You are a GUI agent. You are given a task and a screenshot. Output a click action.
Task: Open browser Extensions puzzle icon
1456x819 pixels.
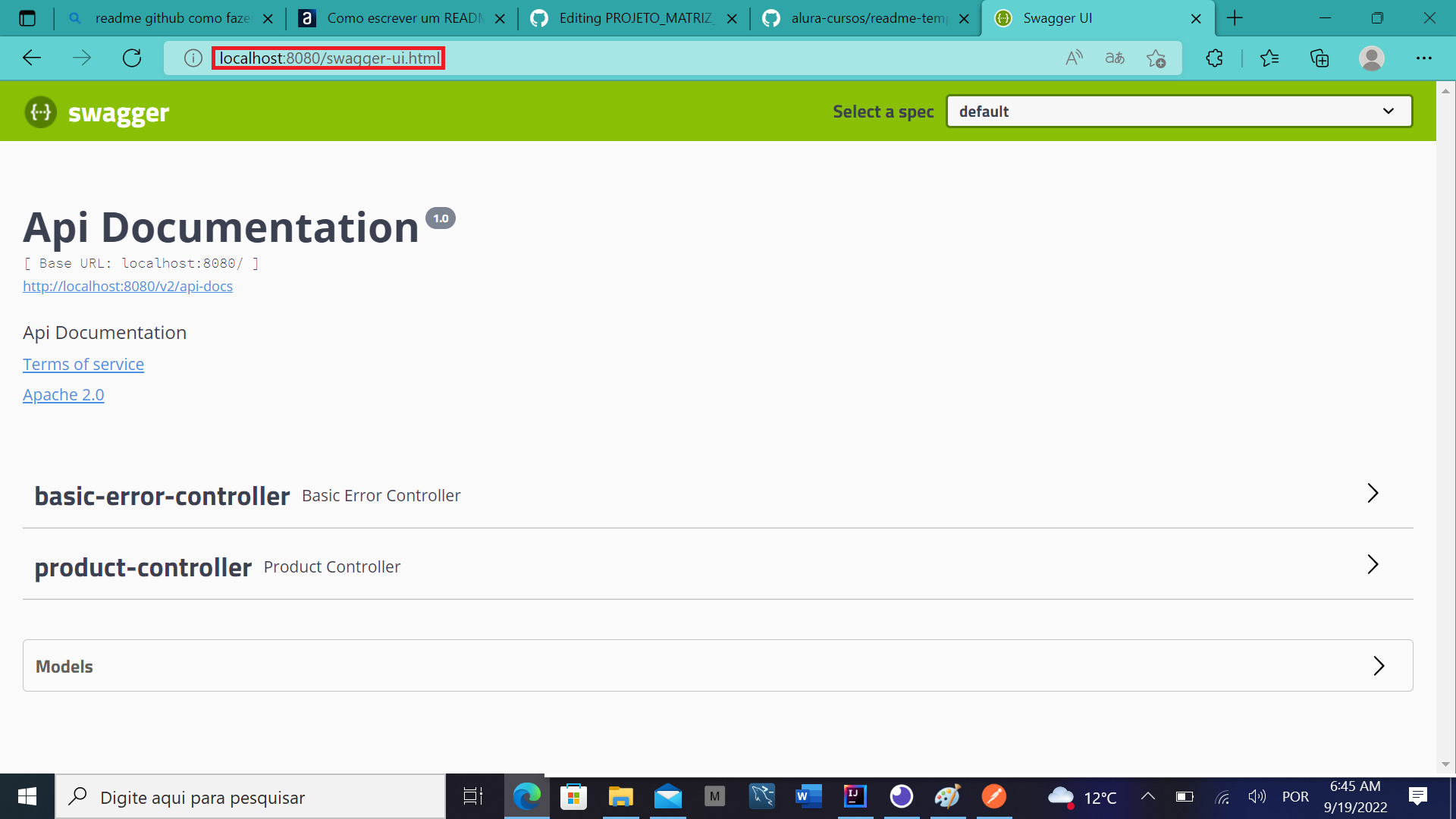tap(1215, 58)
